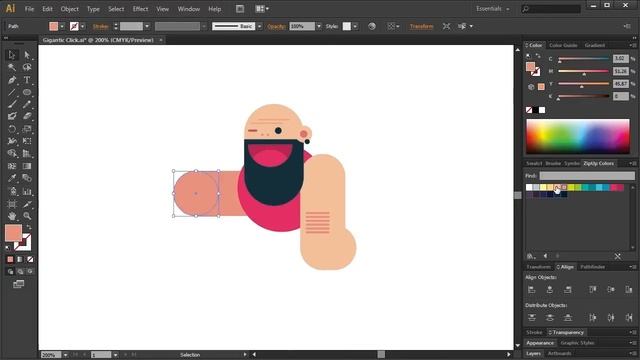Select the Eraser tool
The height and width of the screenshot is (360, 640).
coord(27,116)
